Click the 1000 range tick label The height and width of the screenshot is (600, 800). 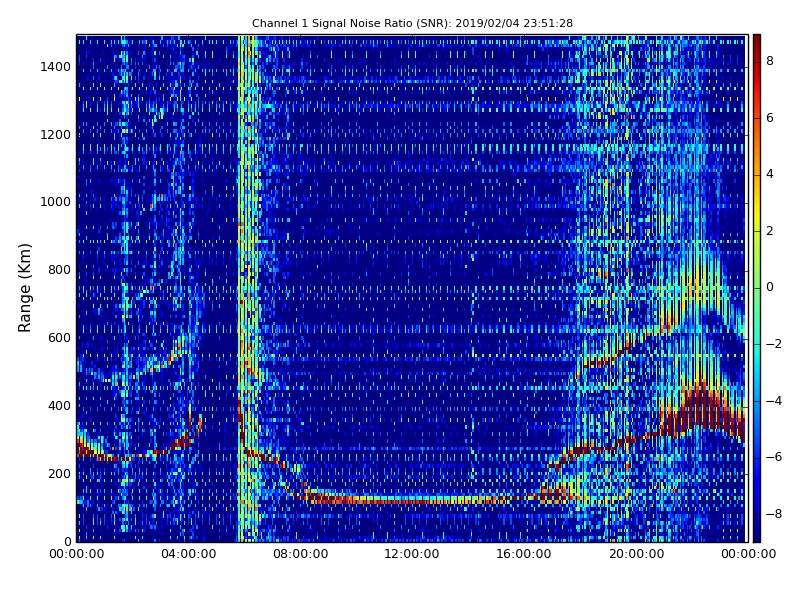(56, 202)
